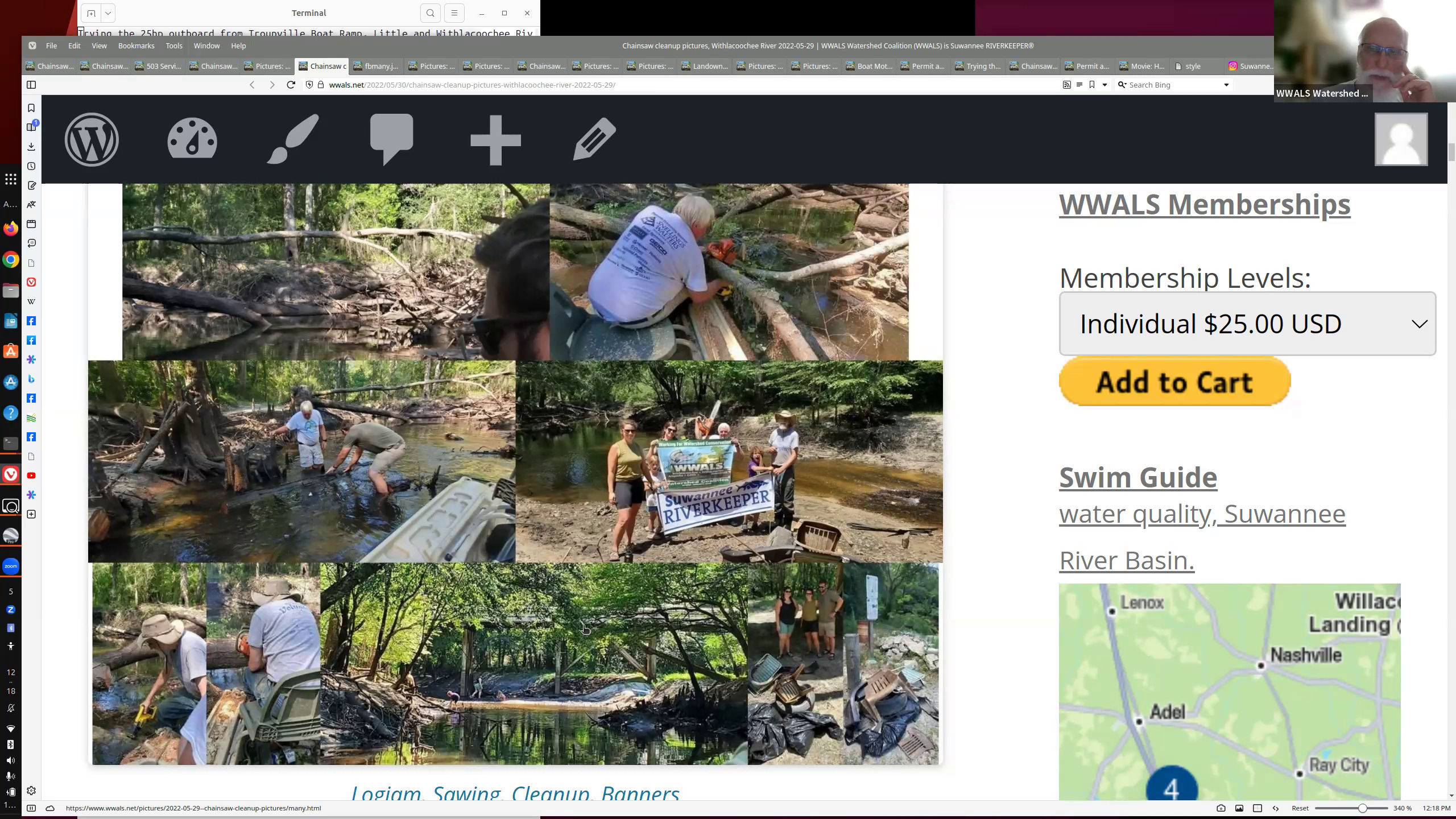The width and height of the screenshot is (1456, 819).
Task: Open the Window panel in sidebar
Action: click(31, 224)
